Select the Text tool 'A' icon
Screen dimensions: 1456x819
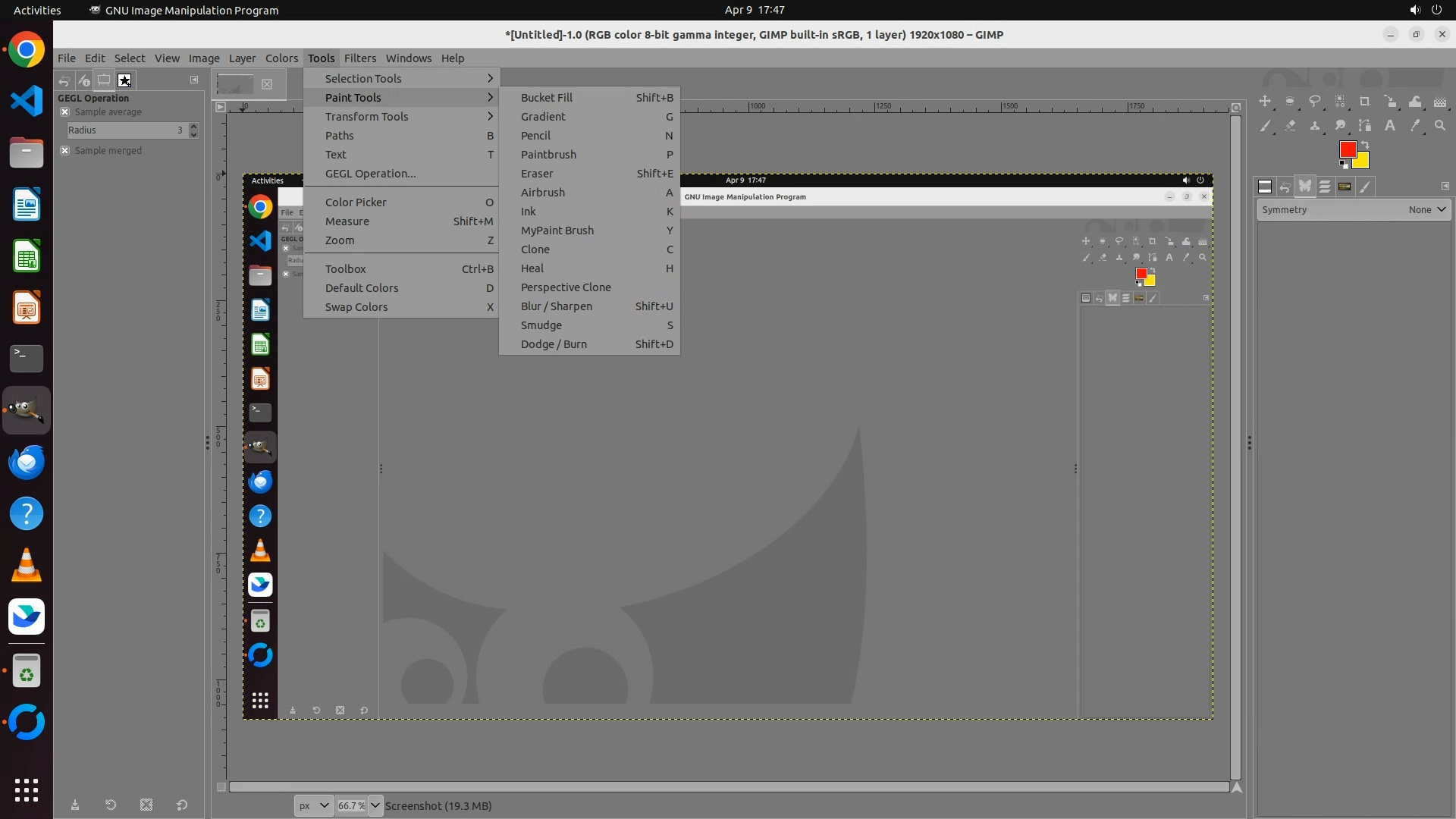coord(1389,126)
